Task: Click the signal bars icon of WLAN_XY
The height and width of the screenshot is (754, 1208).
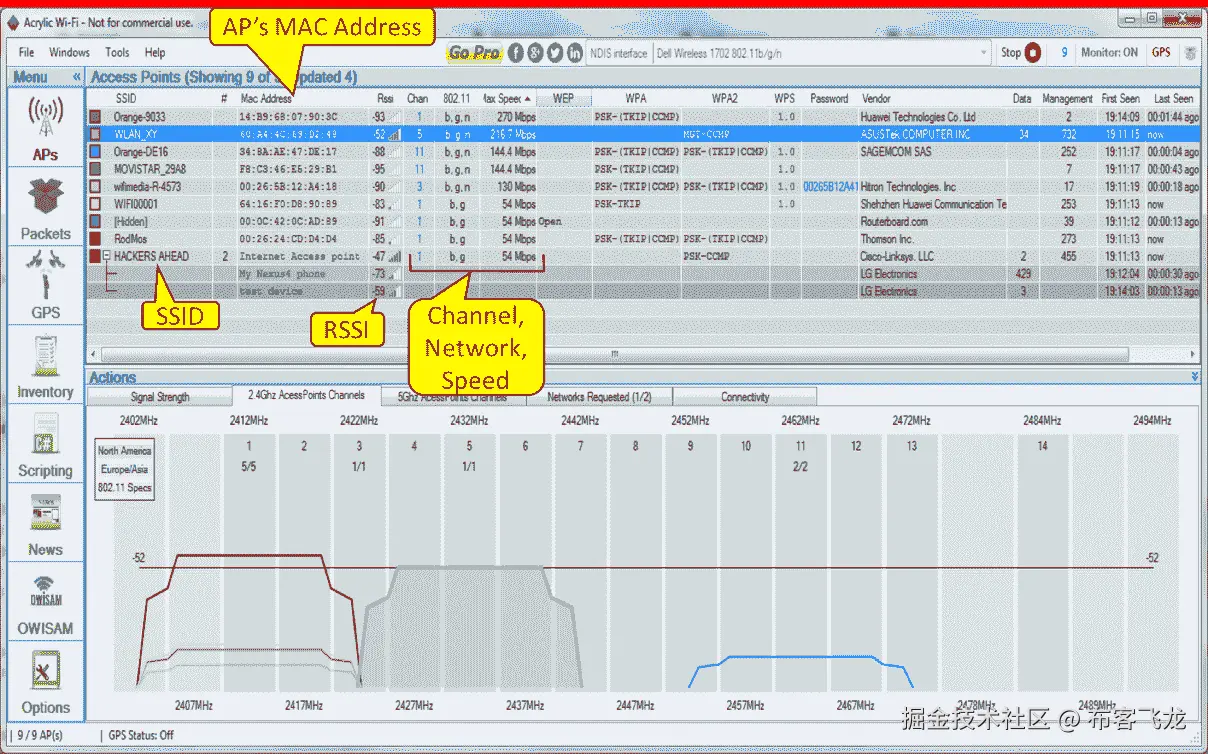Action: click(395, 134)
